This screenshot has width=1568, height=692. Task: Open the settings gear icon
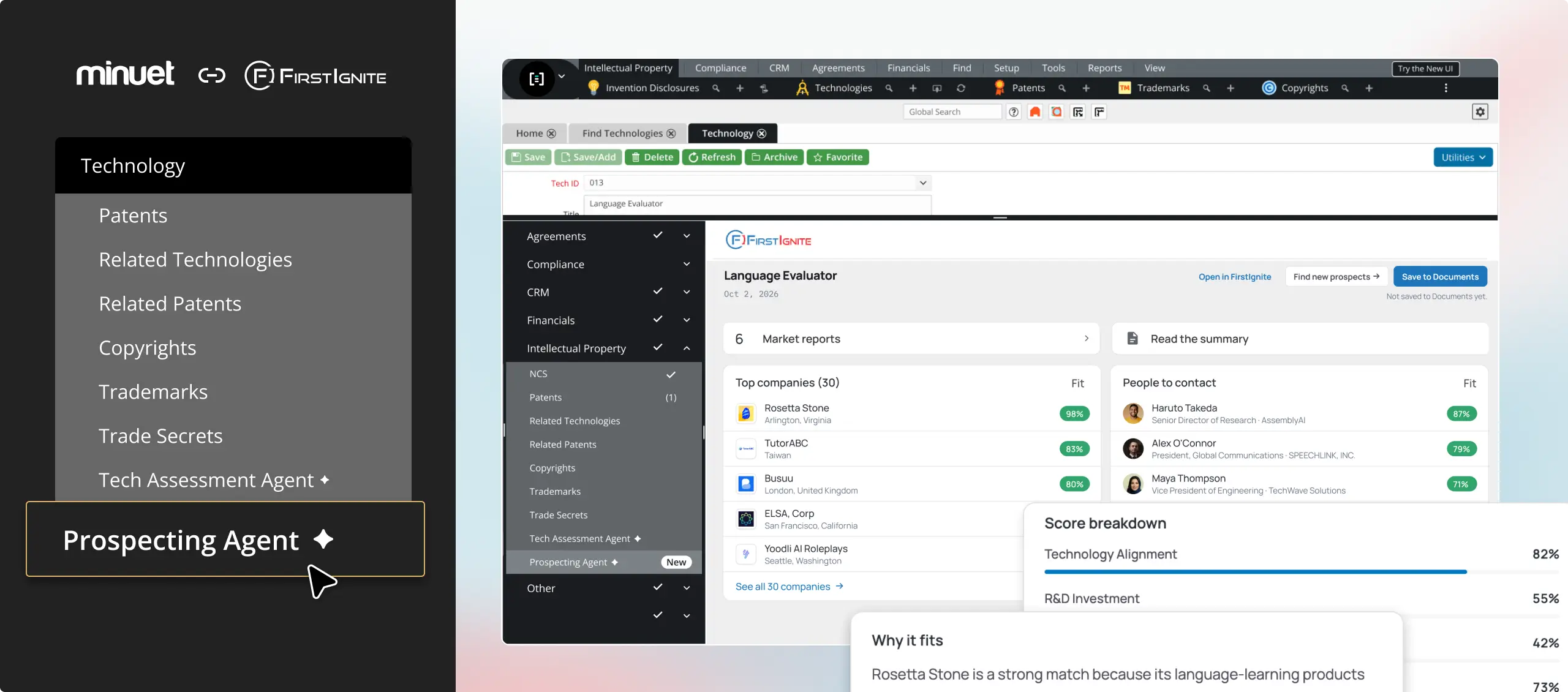pos(1480,112)
